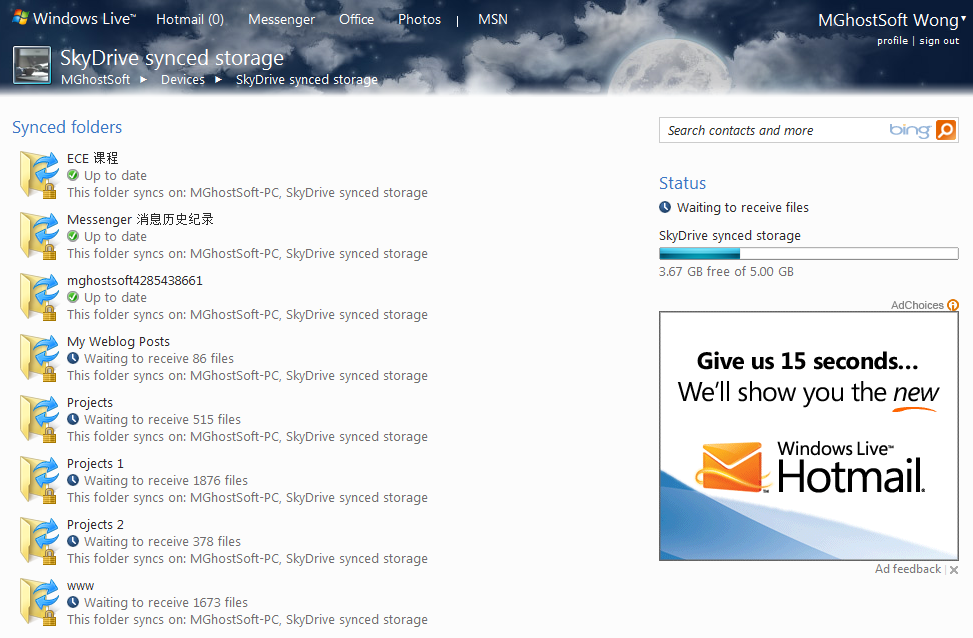The height and width of the screenshot is (638, 973).
Task: Click the www synced folder icon
Action: click(x=40, y=601)
